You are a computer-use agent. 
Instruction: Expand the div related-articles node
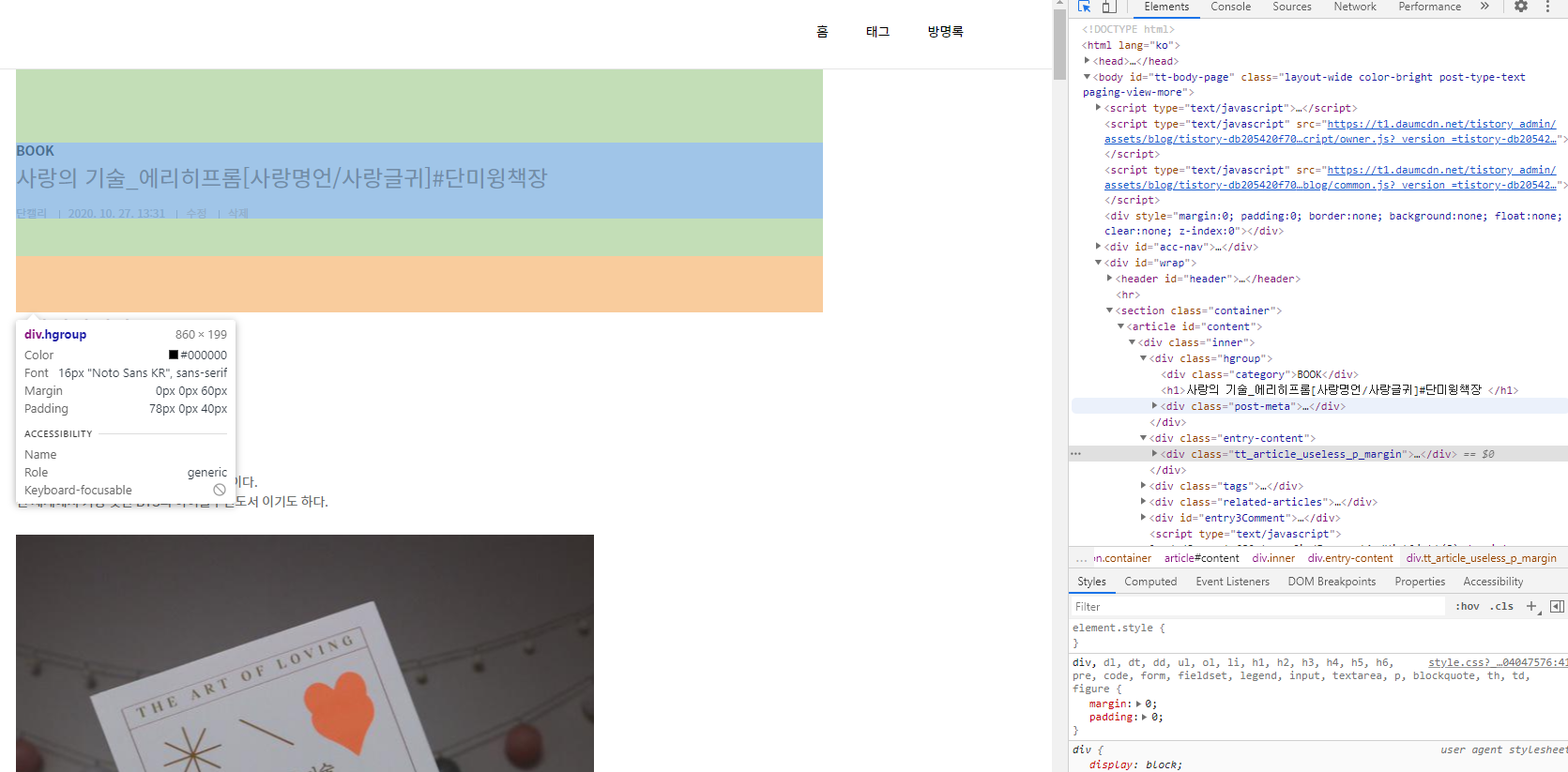[x=1144, y=502]
